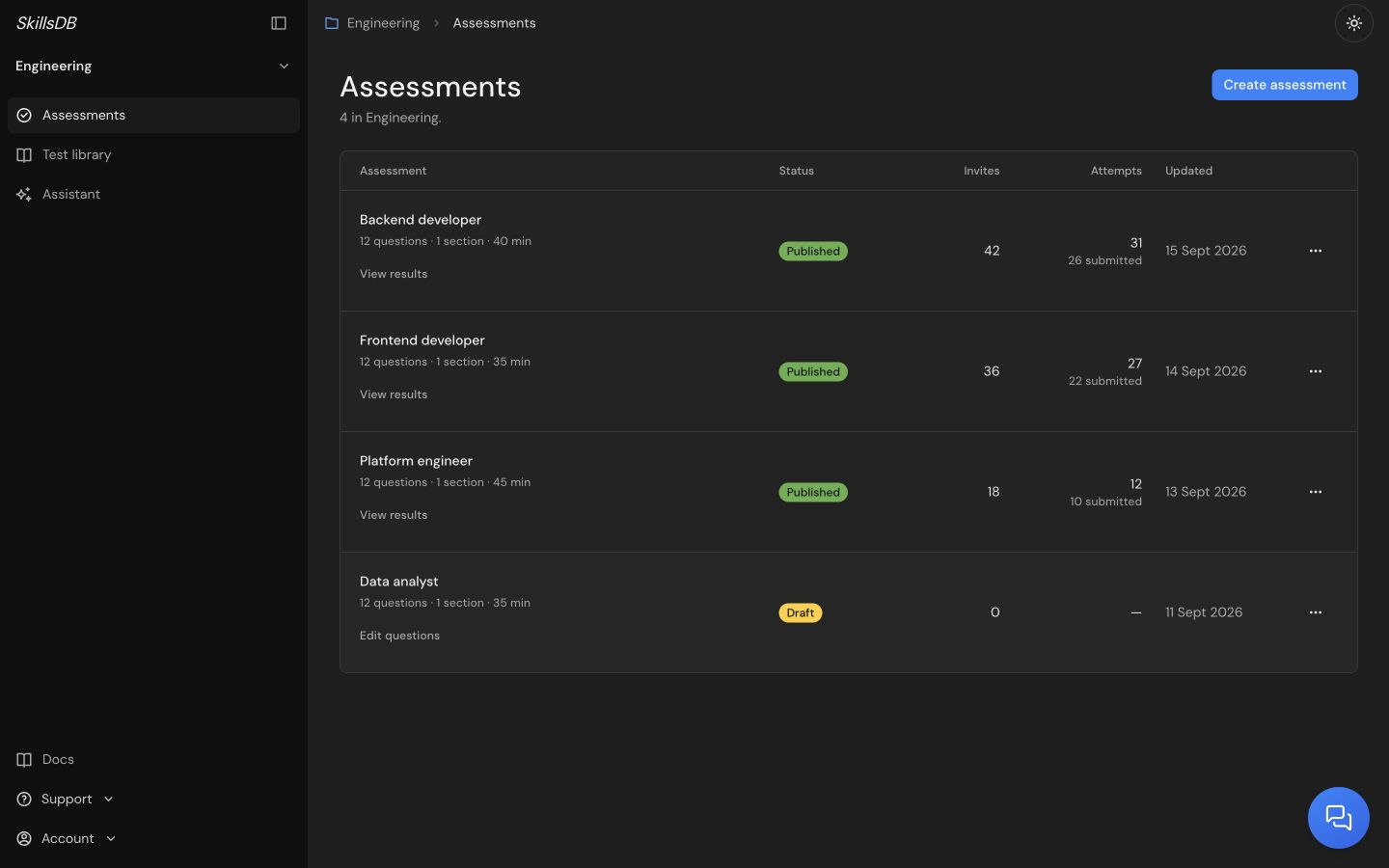The image size is (1389, 868).
Task: Click the Draft status badge
Action: point(801,612)
